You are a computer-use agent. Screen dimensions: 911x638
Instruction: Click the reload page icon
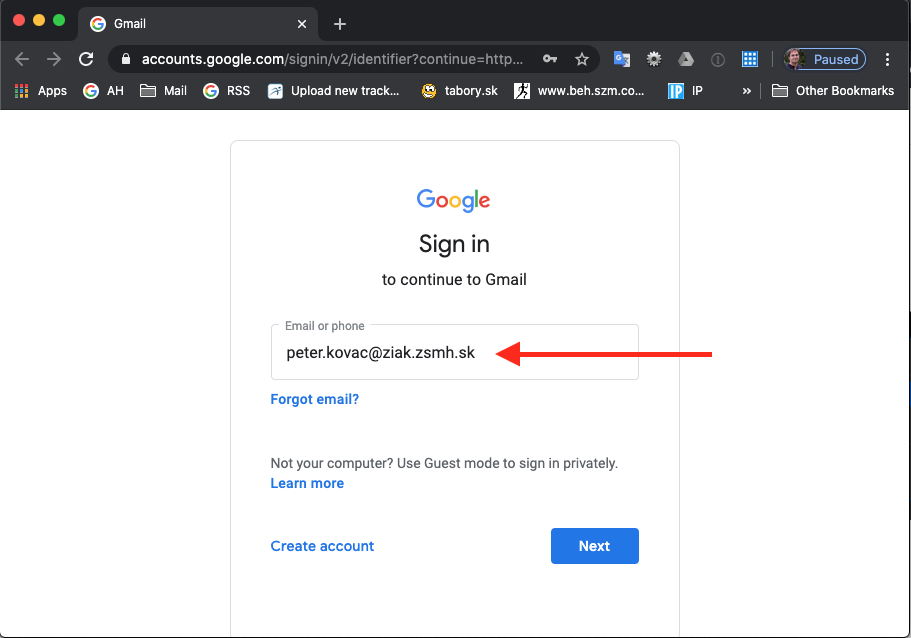pyautogui.click(x=86, y=59)
